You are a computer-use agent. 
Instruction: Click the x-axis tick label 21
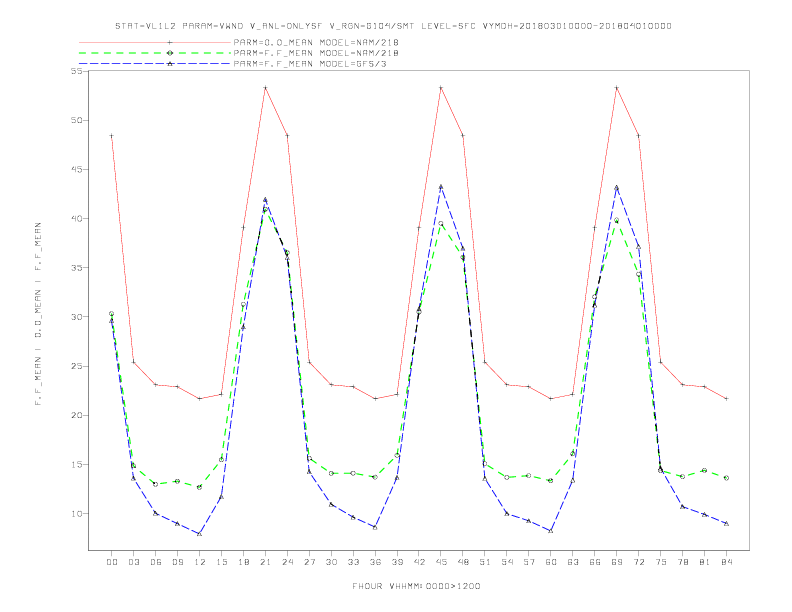pos(266,562)
